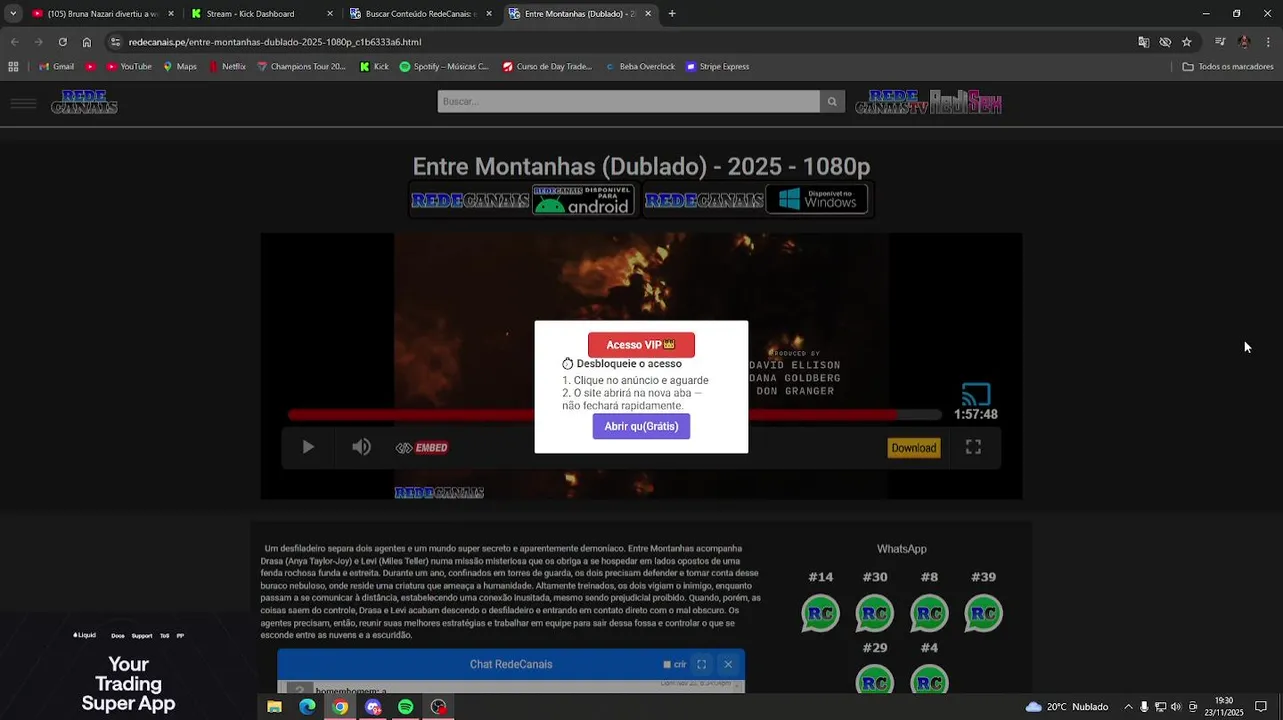Open File Explorer from the taskbar
This screenshot has height=720, width=1283.
[x=274, y=707]
